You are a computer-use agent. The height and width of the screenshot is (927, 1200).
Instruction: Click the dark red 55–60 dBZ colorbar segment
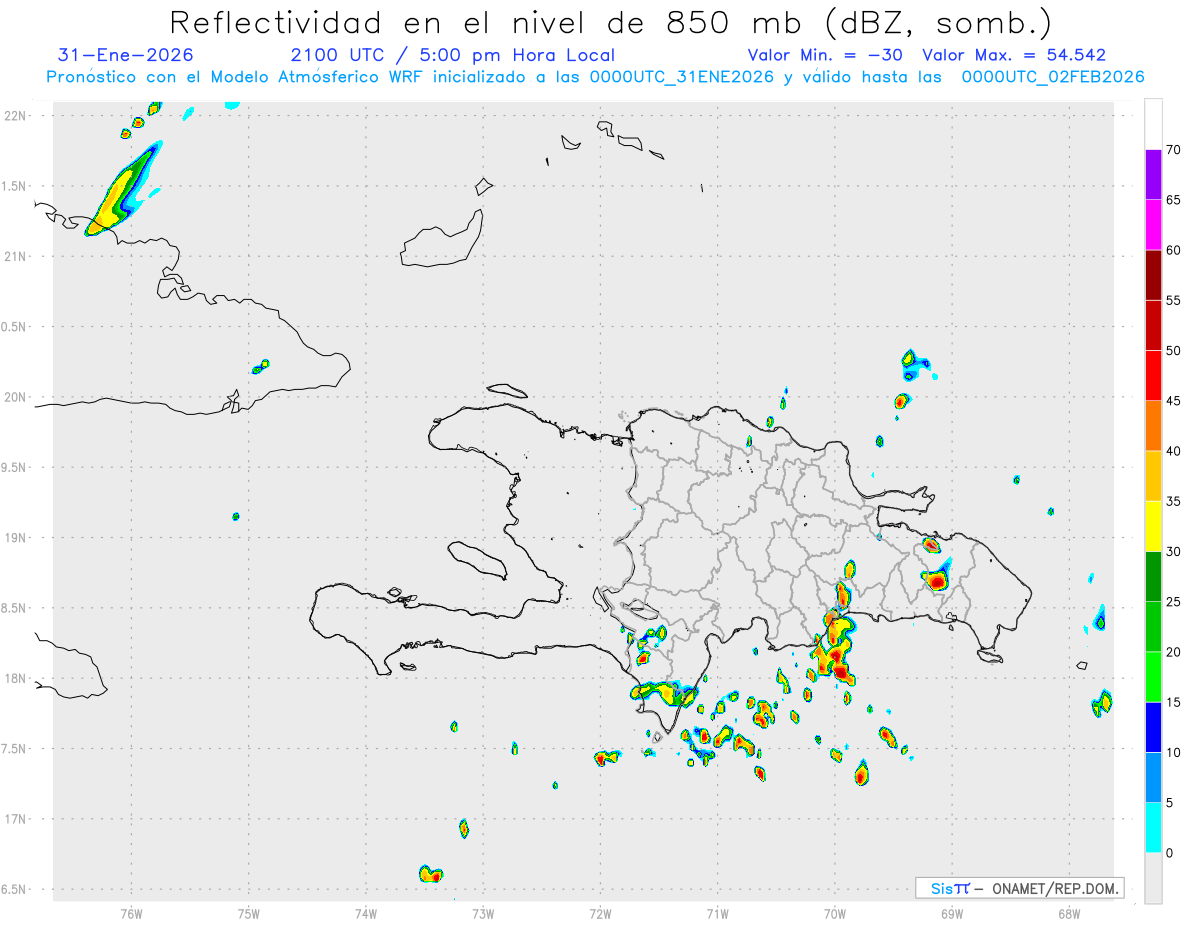pyautogui.click(x=1153, y=275)
